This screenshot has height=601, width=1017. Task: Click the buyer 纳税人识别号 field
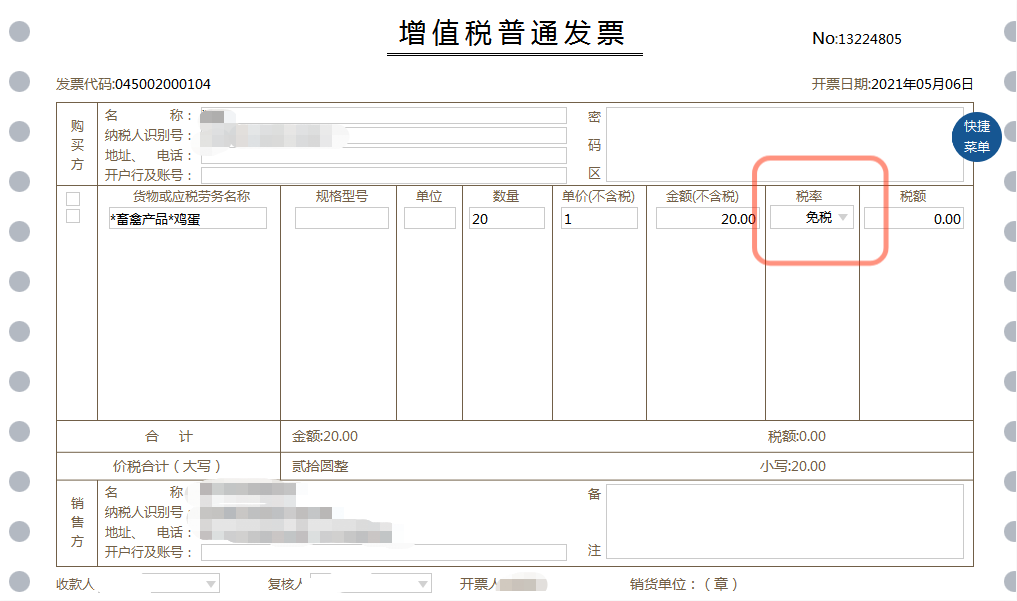(383, 136)
